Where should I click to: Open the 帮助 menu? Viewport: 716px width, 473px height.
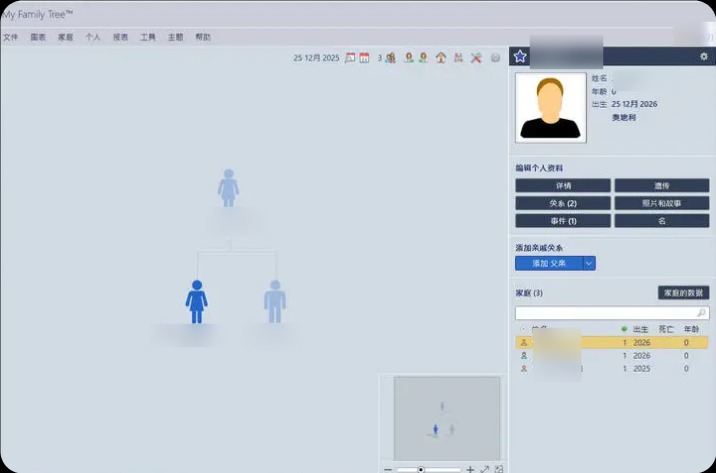203,37
